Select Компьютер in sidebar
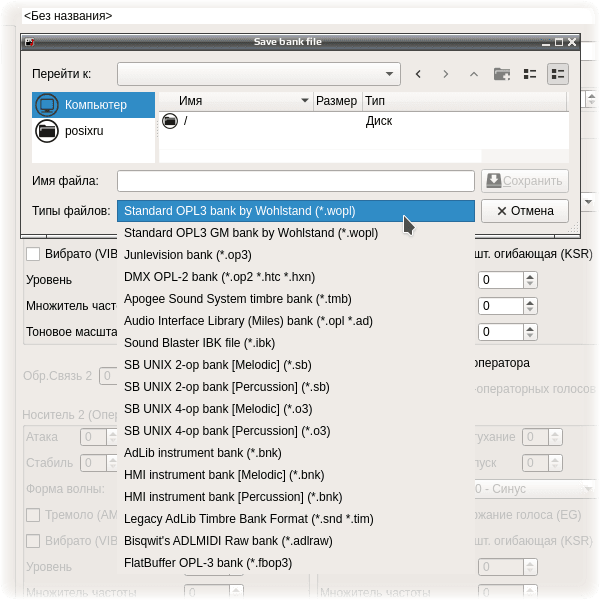This screenshot has width=600, height=600. (x=93, y=104)
